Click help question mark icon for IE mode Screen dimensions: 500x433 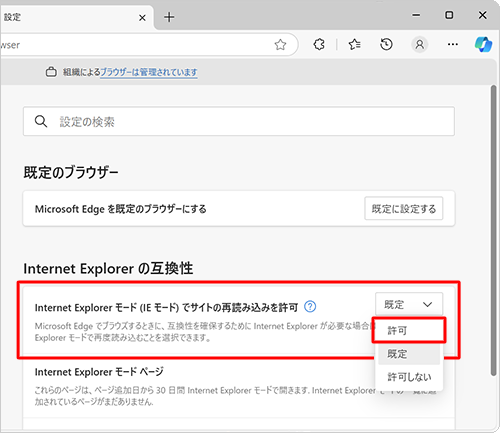click(310, 306)
